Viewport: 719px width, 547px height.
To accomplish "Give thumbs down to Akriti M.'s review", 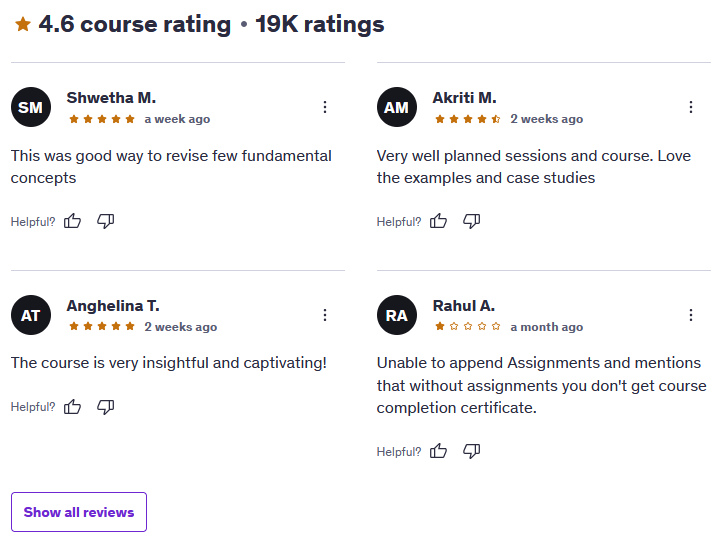I will 471,221.
